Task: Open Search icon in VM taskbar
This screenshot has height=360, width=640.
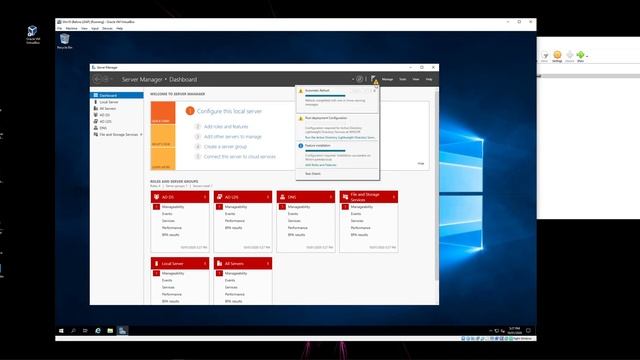Action: point(73,331)
